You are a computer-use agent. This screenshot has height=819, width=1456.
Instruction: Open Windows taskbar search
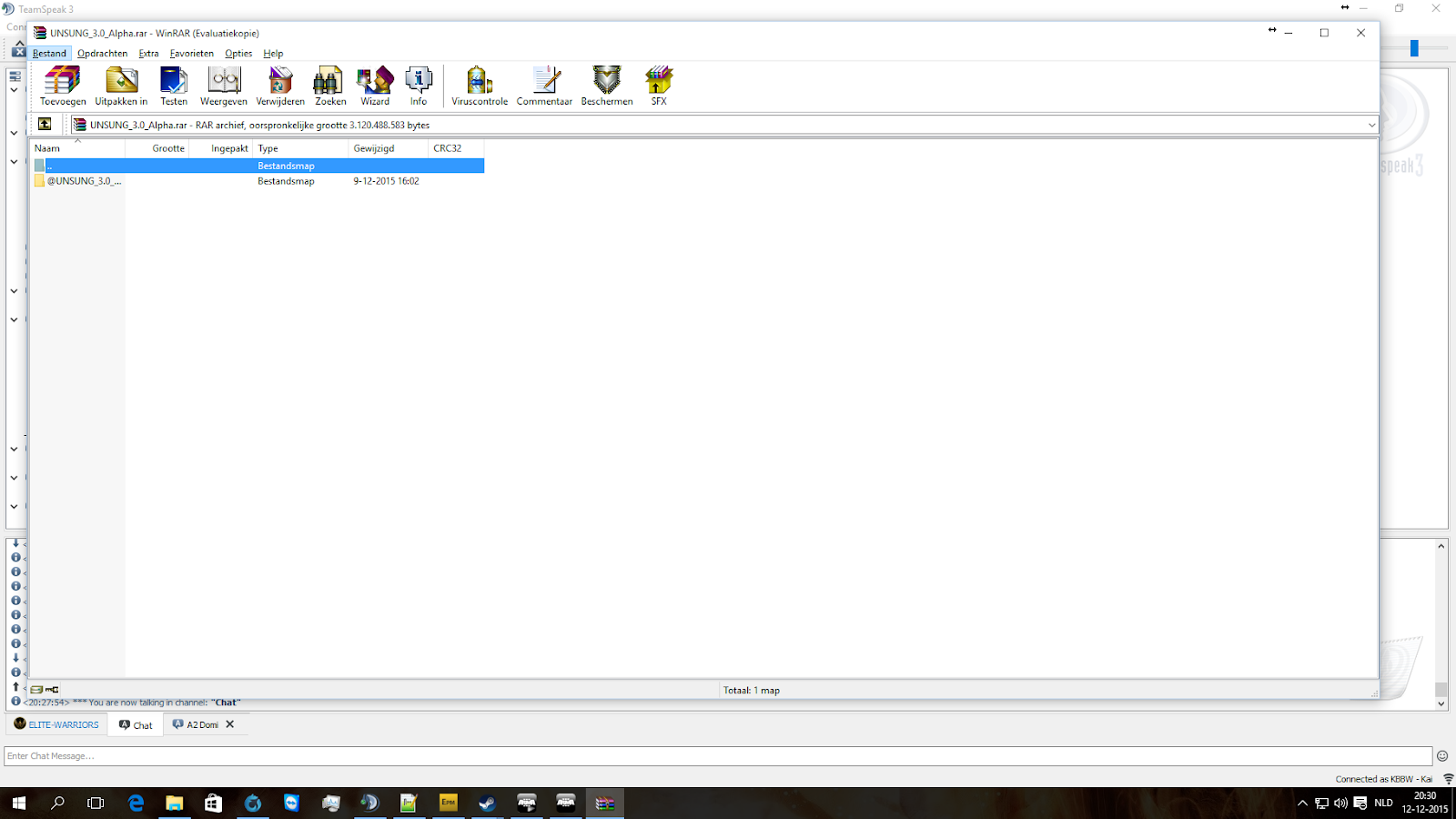pos(57,803)
